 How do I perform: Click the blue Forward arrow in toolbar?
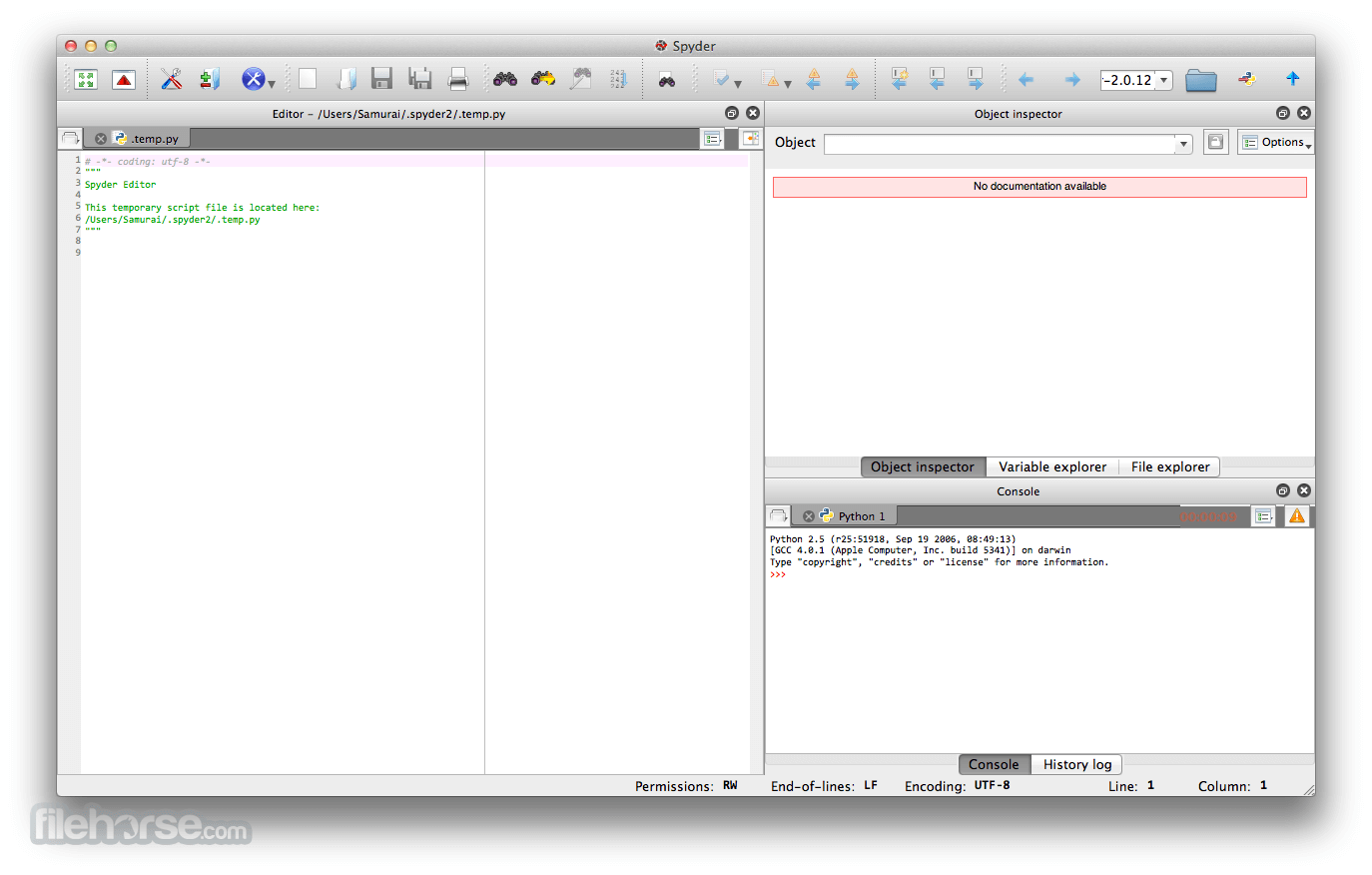point(1072,80)
